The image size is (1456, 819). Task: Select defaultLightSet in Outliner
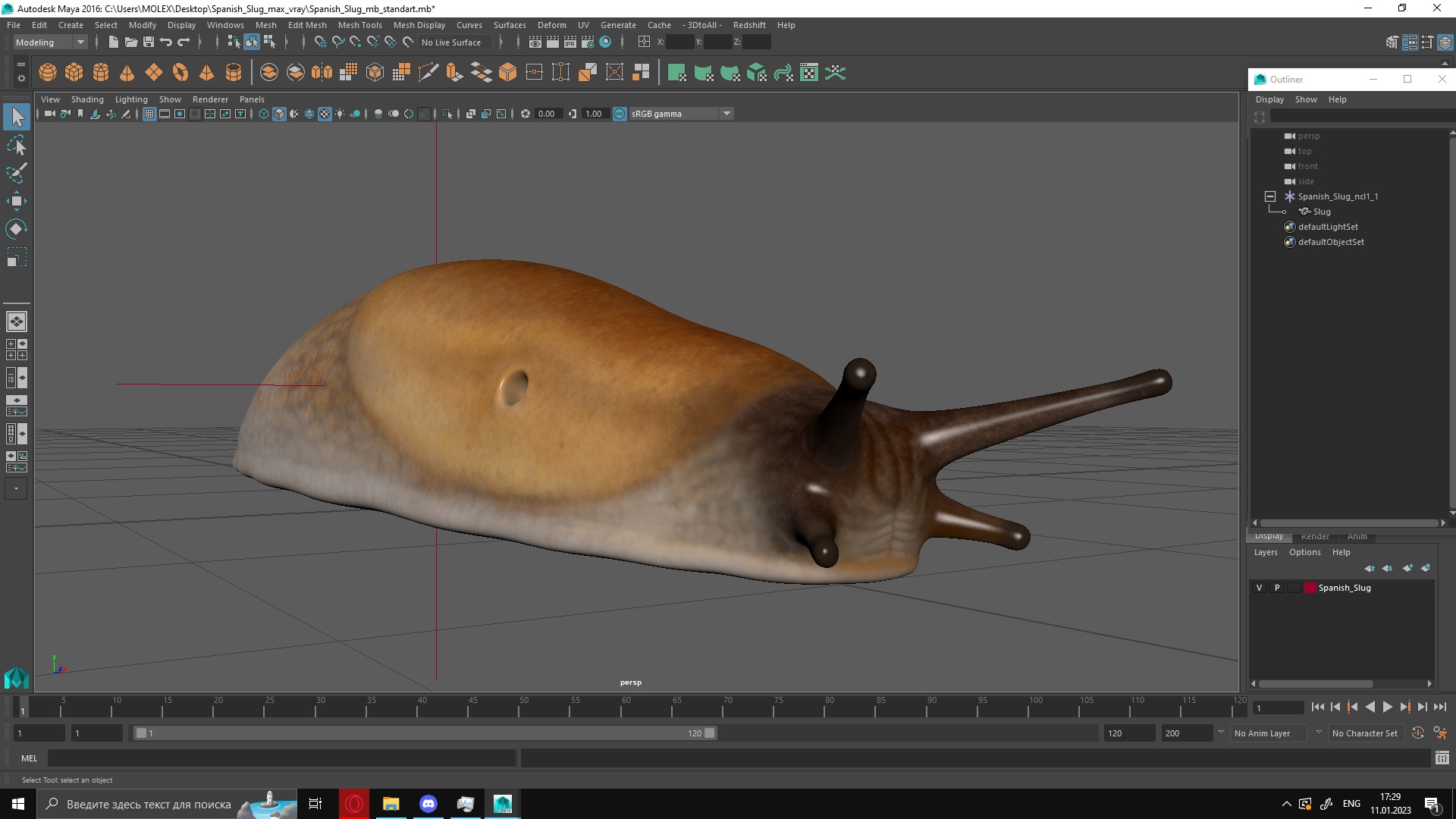click(x=1327, y=227)
